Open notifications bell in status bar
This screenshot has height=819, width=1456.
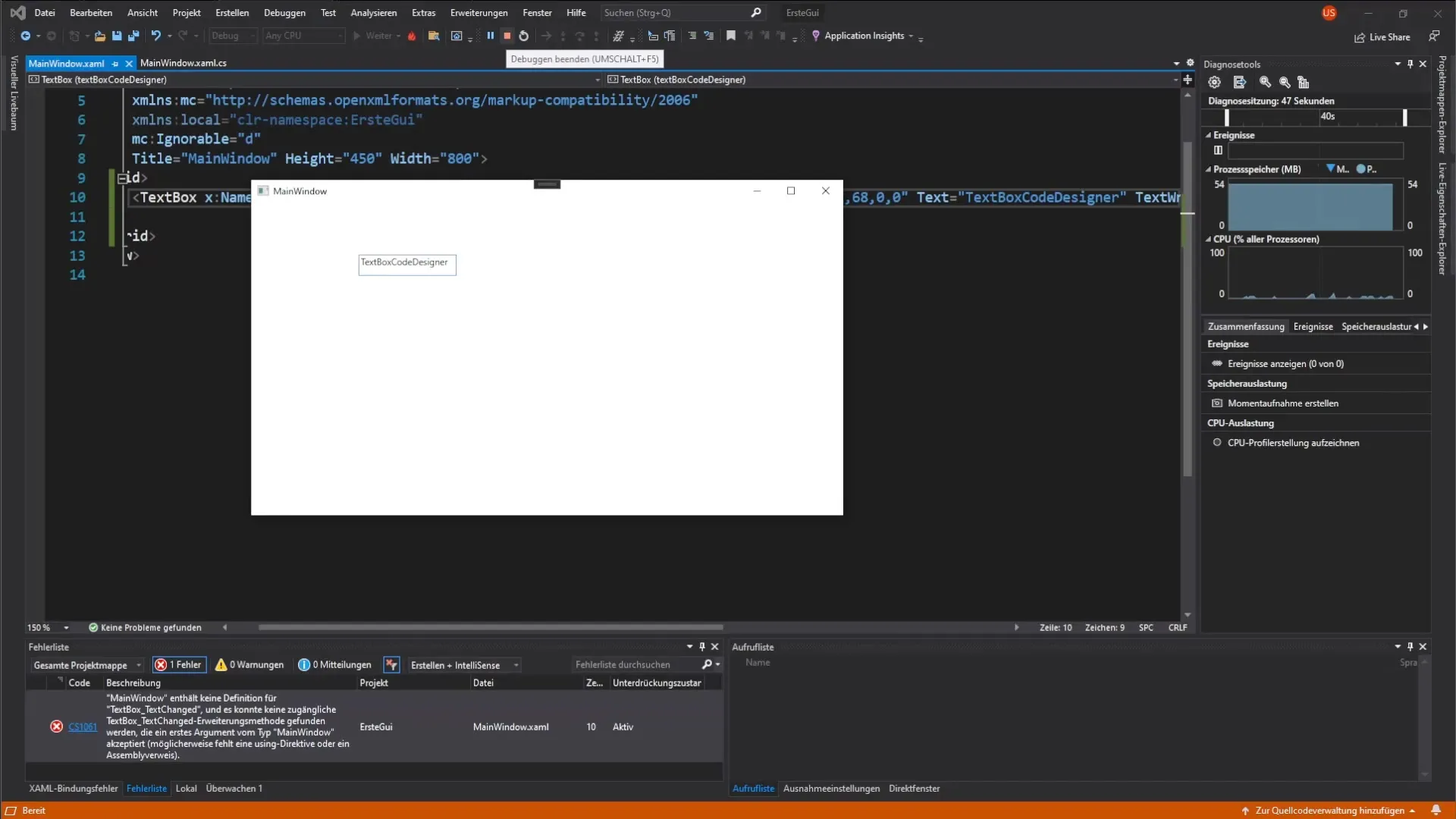point(1436,810)
